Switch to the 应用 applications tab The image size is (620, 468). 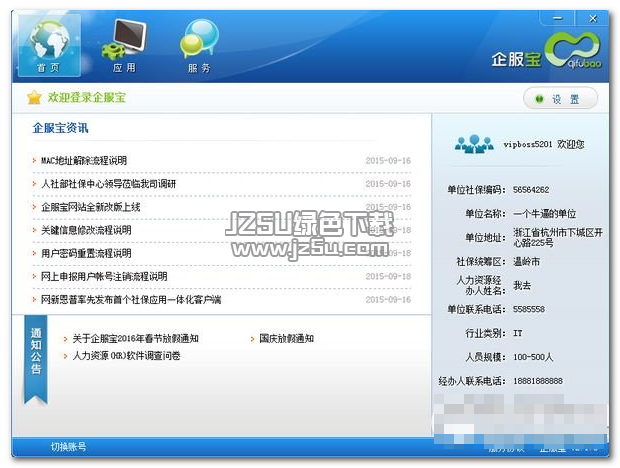click(124, 46)
